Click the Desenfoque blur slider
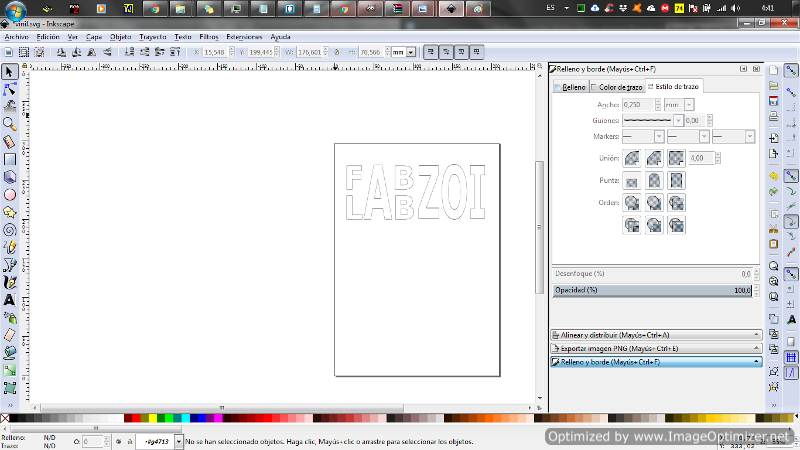 [653, 274]
